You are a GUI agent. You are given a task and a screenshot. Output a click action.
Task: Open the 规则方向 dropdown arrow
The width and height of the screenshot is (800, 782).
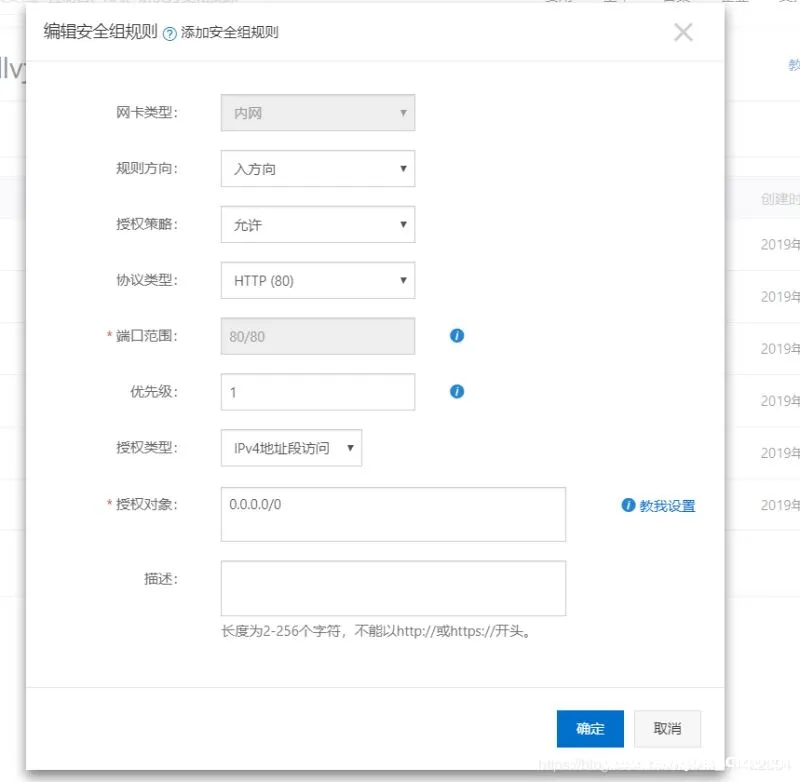pyautogui.click(x=404, y=168)
